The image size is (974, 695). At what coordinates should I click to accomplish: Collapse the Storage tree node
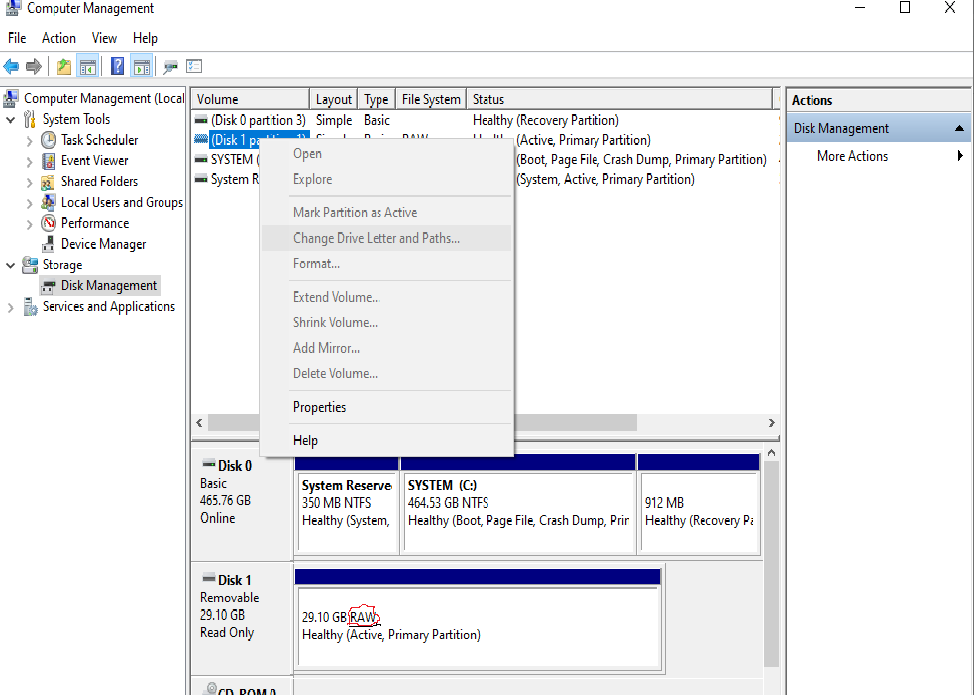point(11,265)
